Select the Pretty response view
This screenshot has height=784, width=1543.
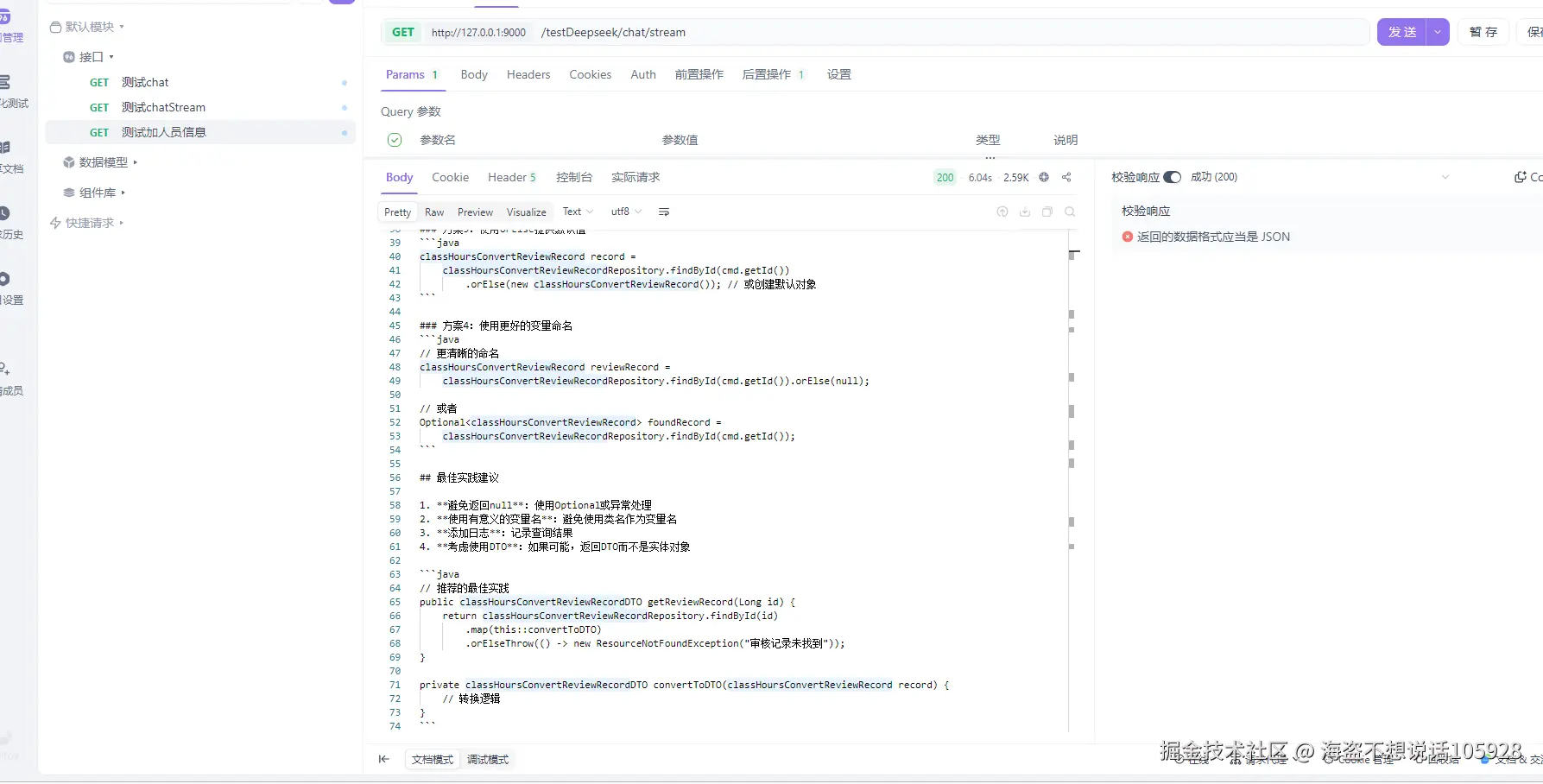[x=398, y=212]
